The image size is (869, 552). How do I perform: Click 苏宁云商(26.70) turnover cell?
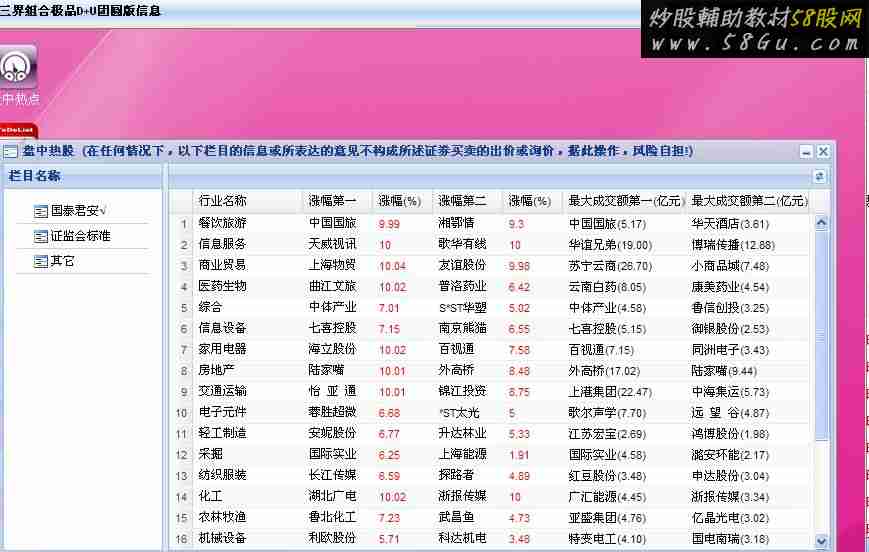[610, 266]
